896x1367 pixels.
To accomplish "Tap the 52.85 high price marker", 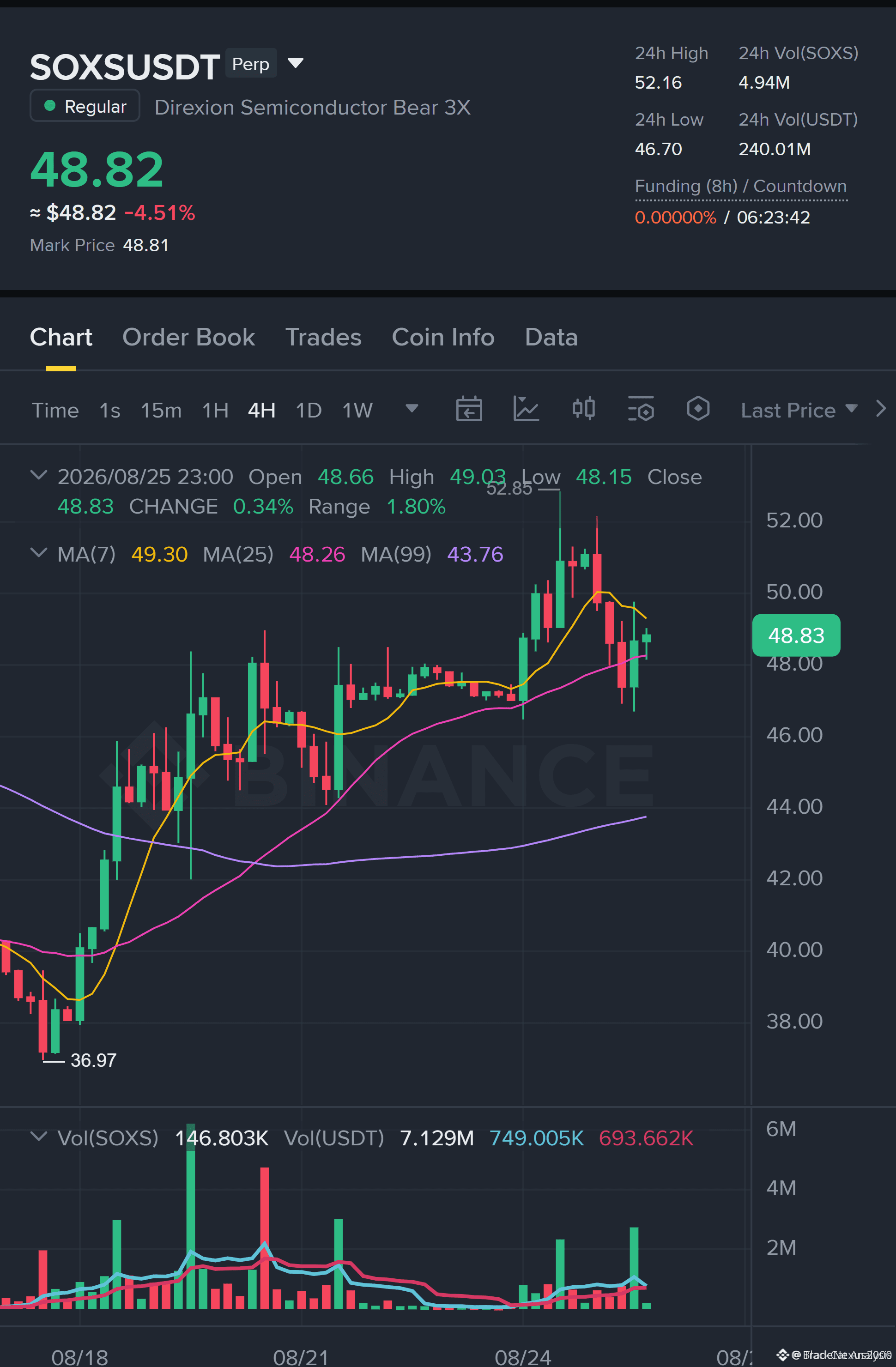I will click(x=509, y=488).
